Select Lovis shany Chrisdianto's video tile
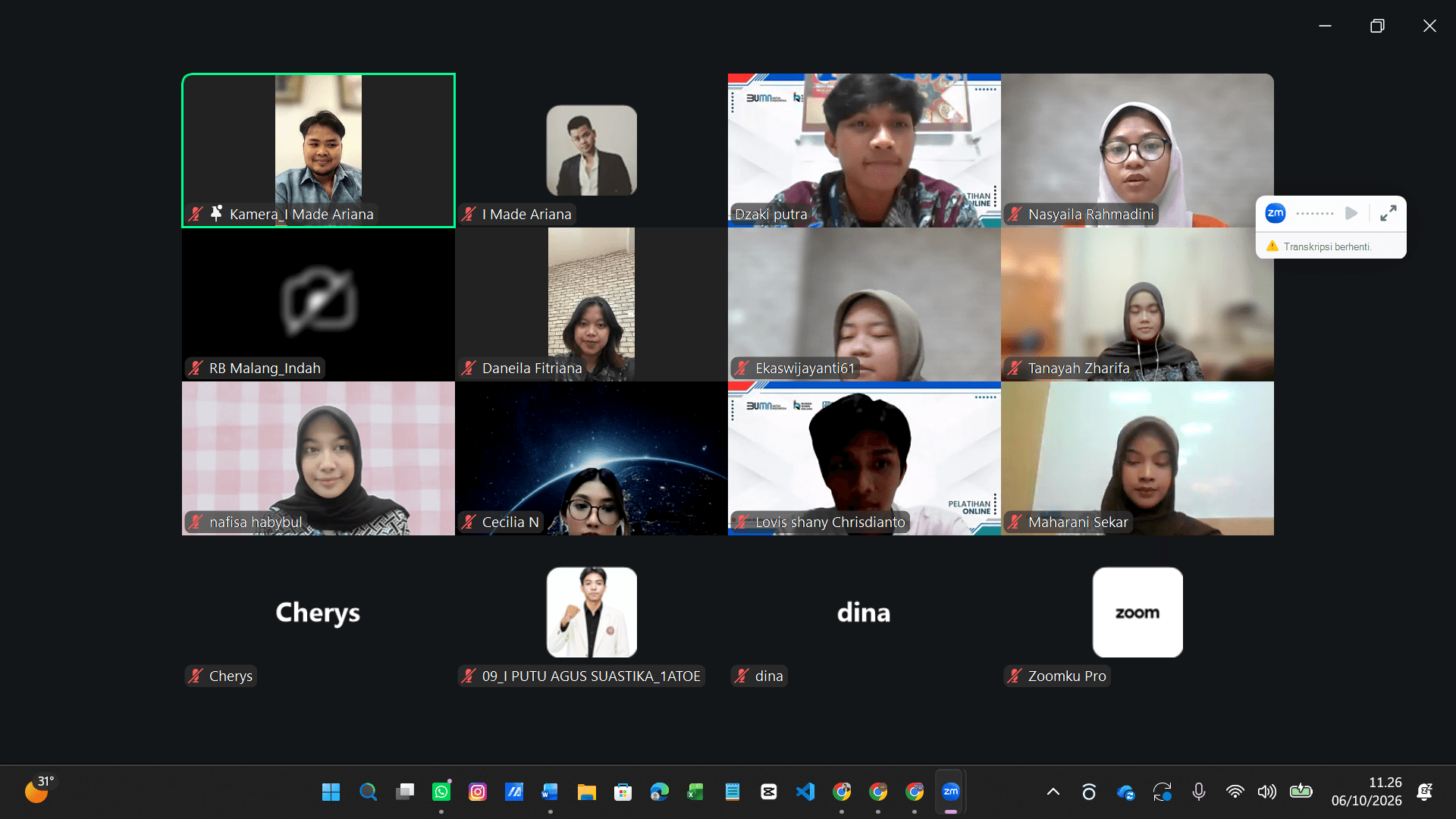 pos(864,458)
